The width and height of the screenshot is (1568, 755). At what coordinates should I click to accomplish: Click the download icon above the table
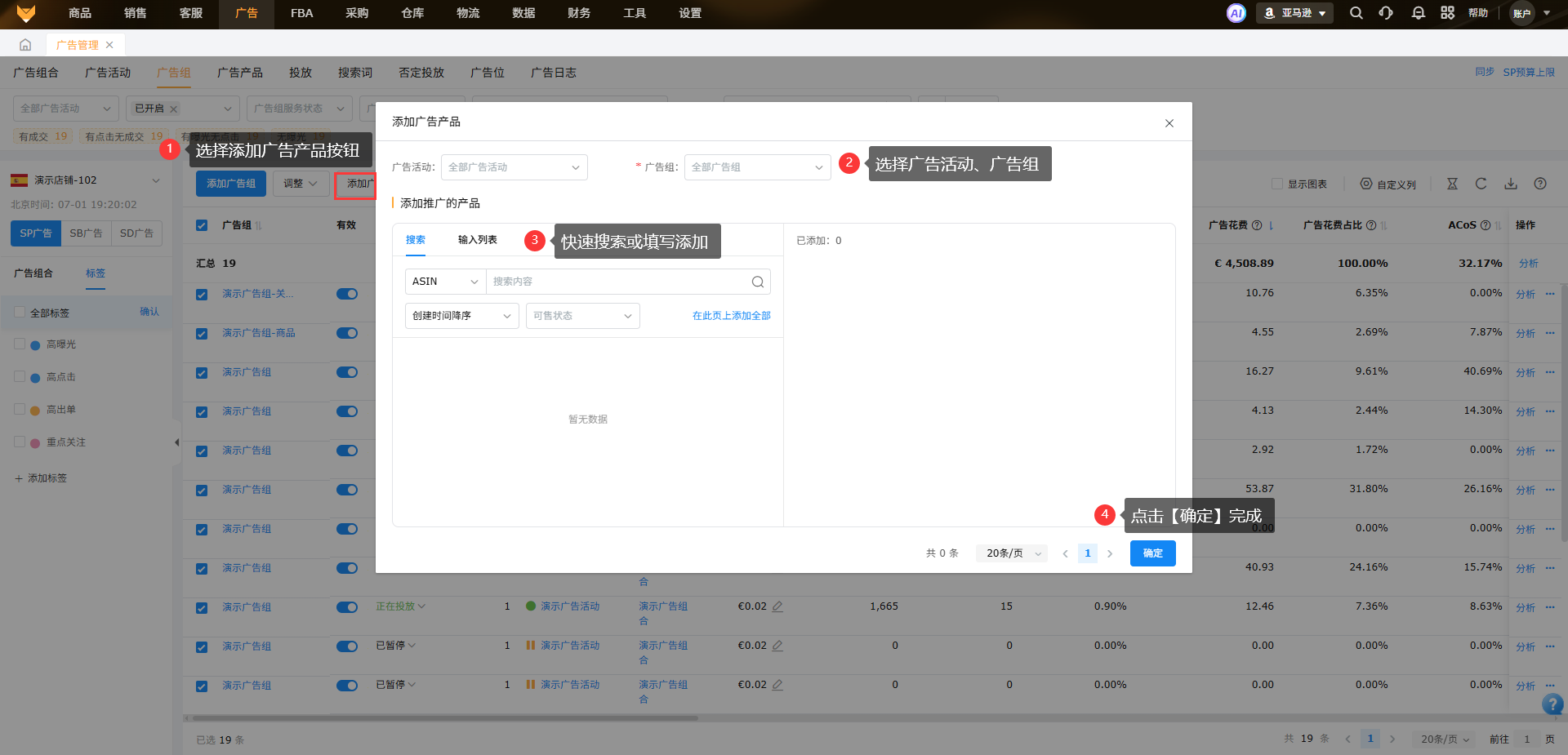pos(1510,184)
